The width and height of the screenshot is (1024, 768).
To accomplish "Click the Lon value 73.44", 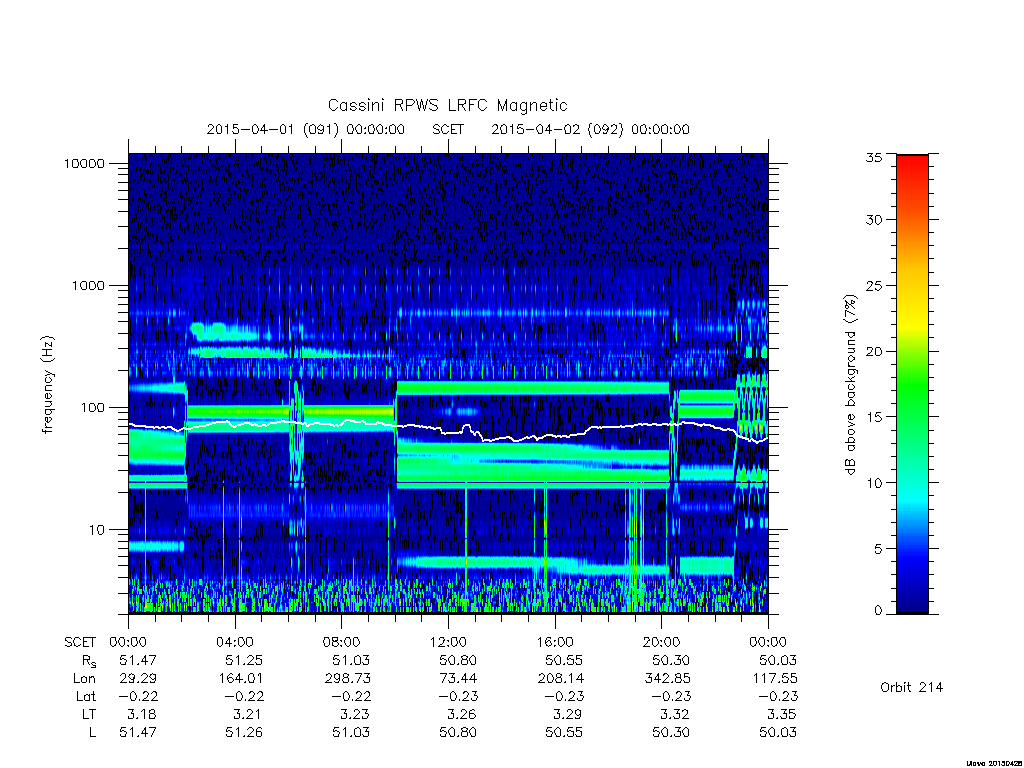I will coord(458,679).
